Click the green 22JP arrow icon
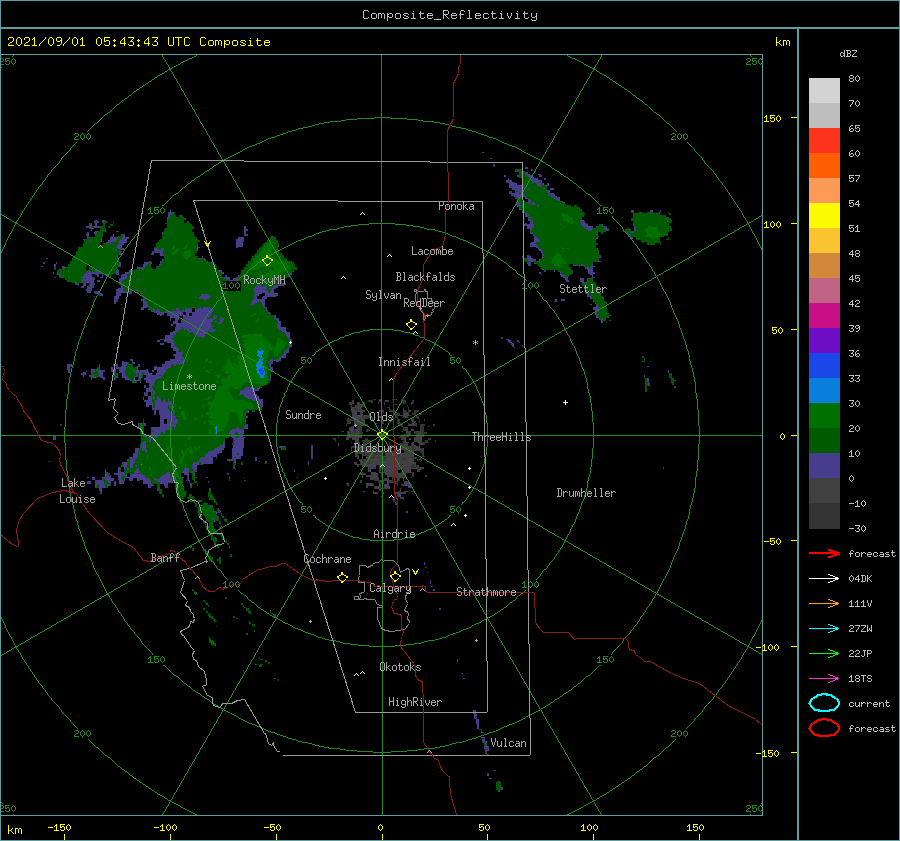This screenshot has height=841, width=900. pyautogui.click(x=824, y=653)
